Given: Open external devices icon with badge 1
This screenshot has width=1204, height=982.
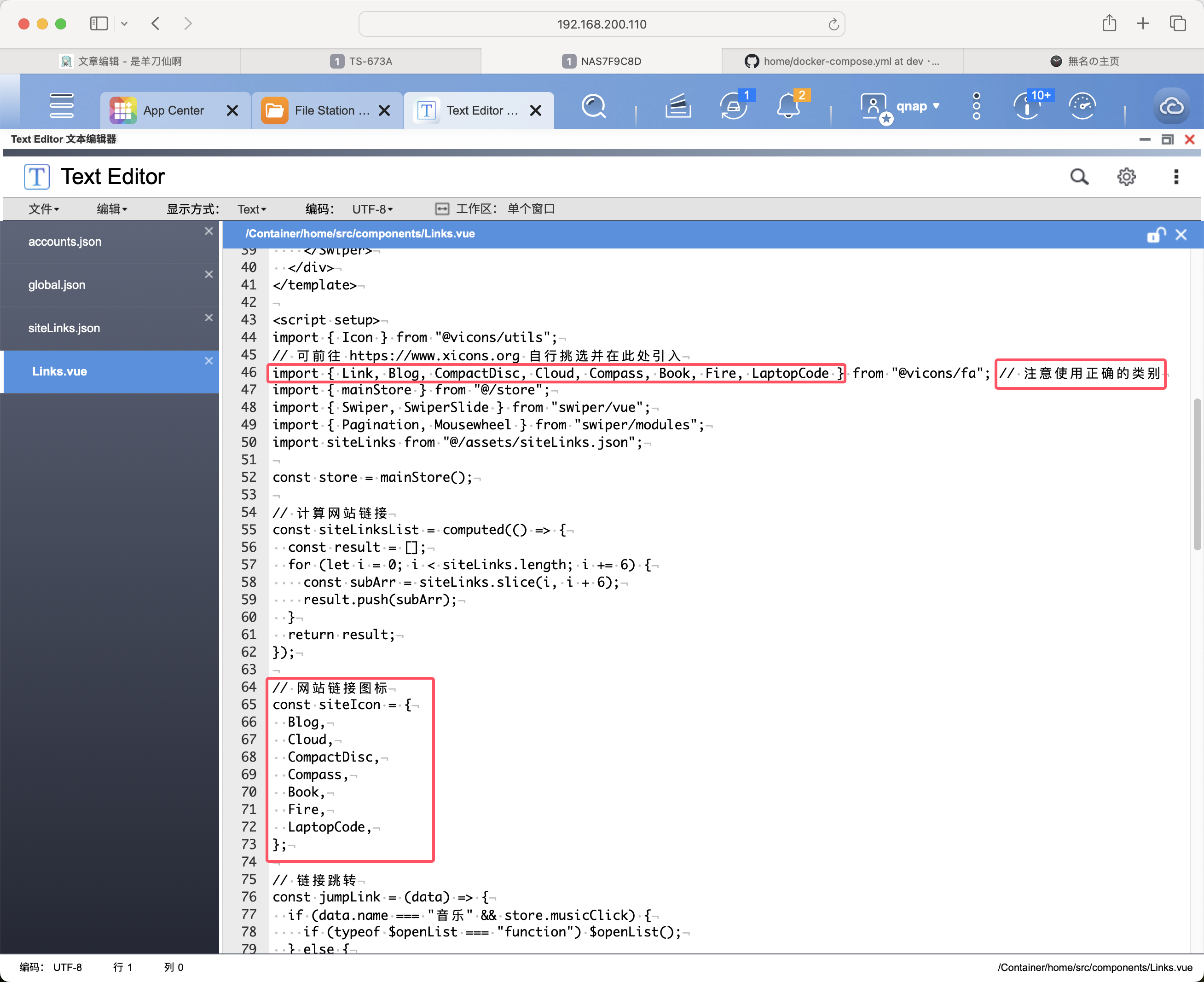Looking at the screenshot, I should coord(734,106).
